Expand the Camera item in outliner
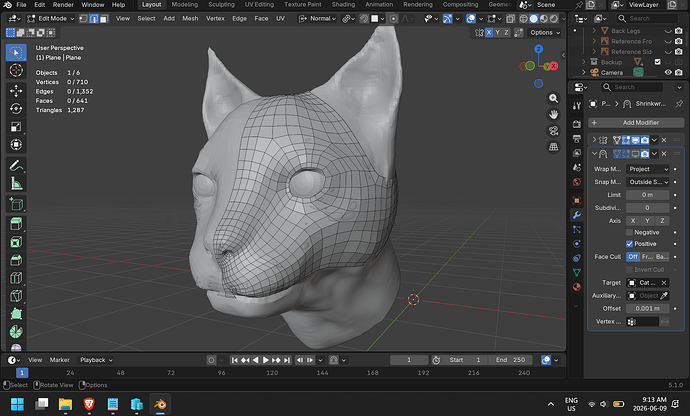 (584, 73)
